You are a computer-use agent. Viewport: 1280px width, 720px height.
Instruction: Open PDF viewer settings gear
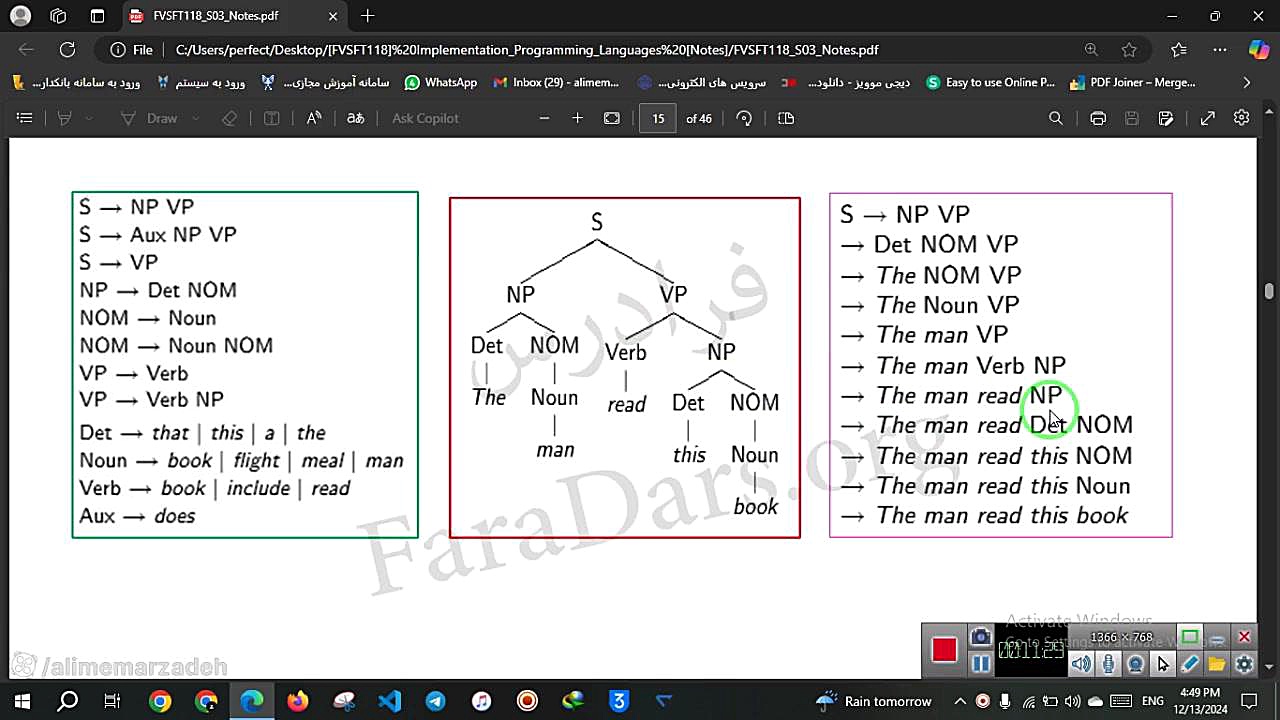click(1242, 118)
